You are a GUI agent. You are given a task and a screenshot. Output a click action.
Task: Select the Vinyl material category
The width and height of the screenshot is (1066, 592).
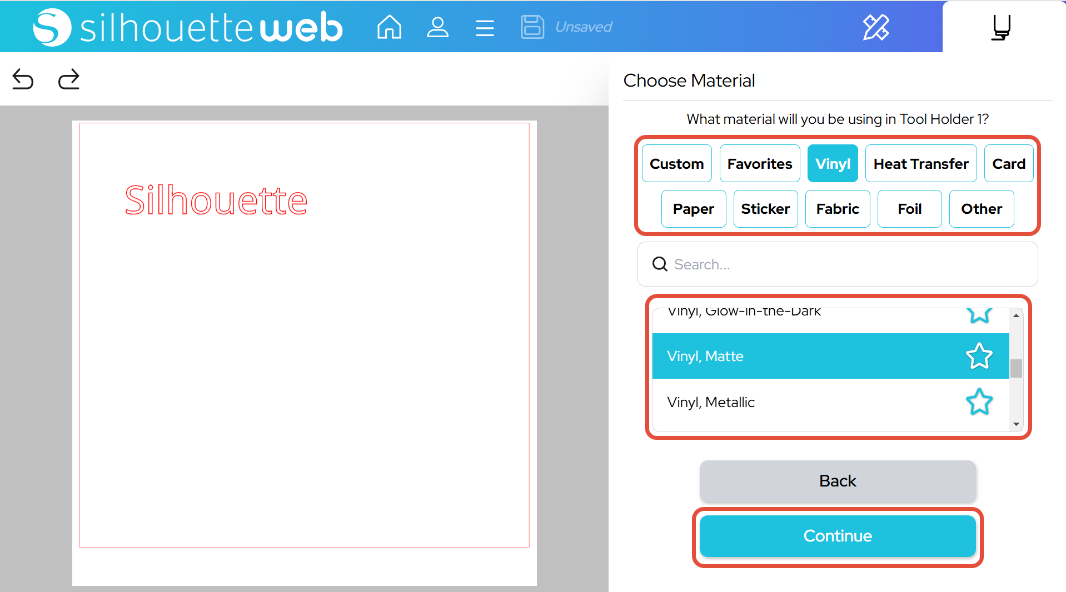pyautogui.click(x=833, y=164)
